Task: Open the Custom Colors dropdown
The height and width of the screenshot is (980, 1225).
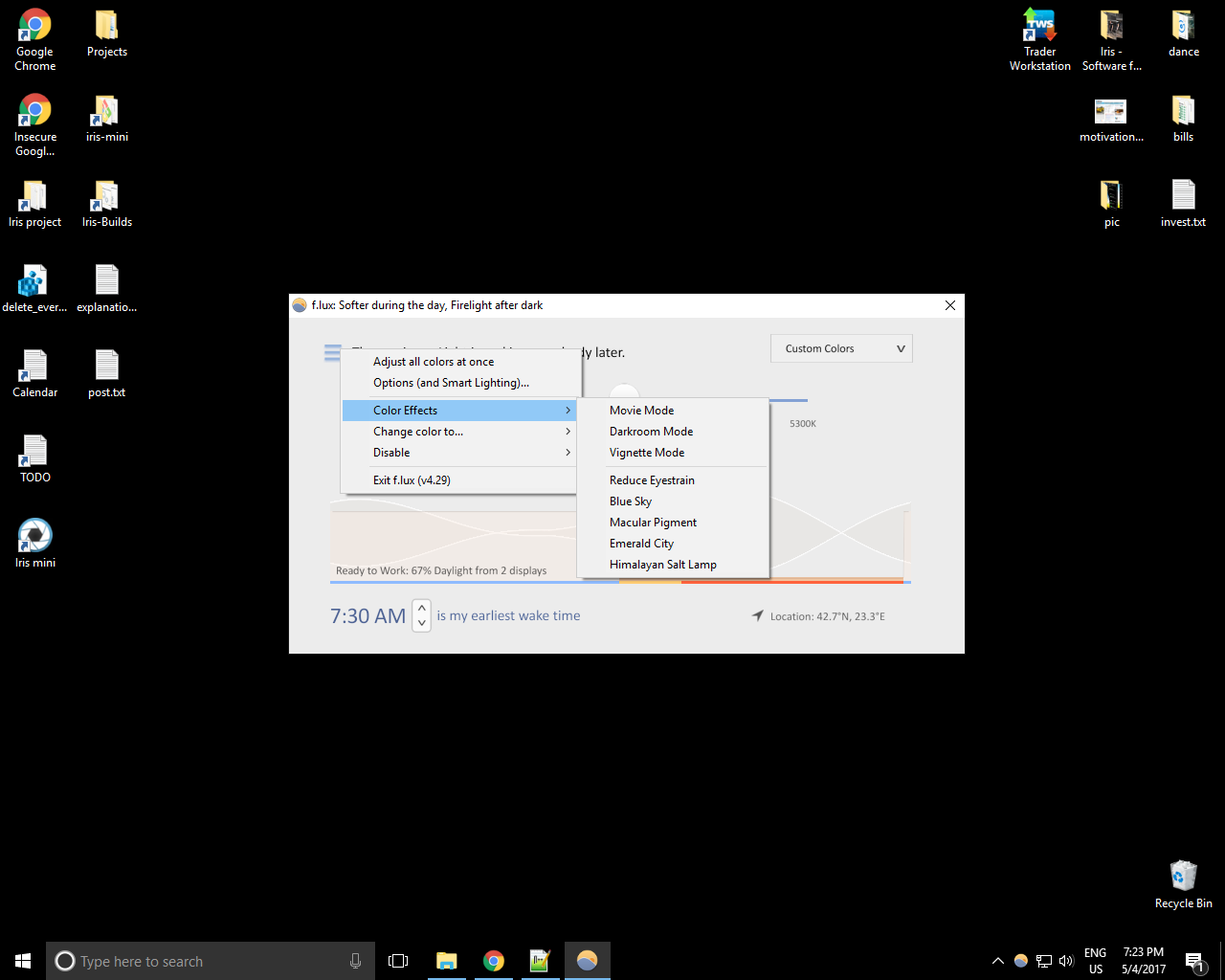Action: tap(841, 348)
